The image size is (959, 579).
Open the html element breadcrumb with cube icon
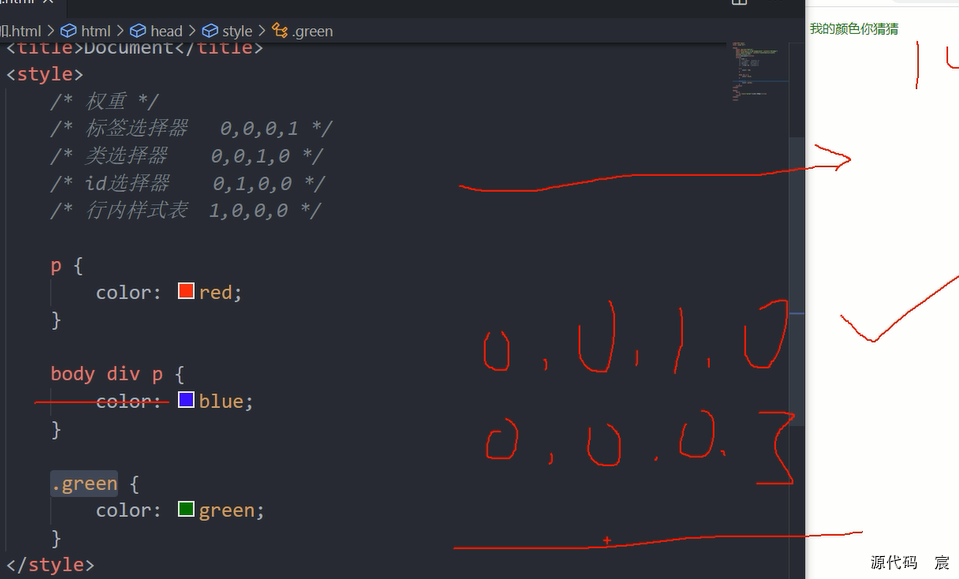(x=86, y=31)
